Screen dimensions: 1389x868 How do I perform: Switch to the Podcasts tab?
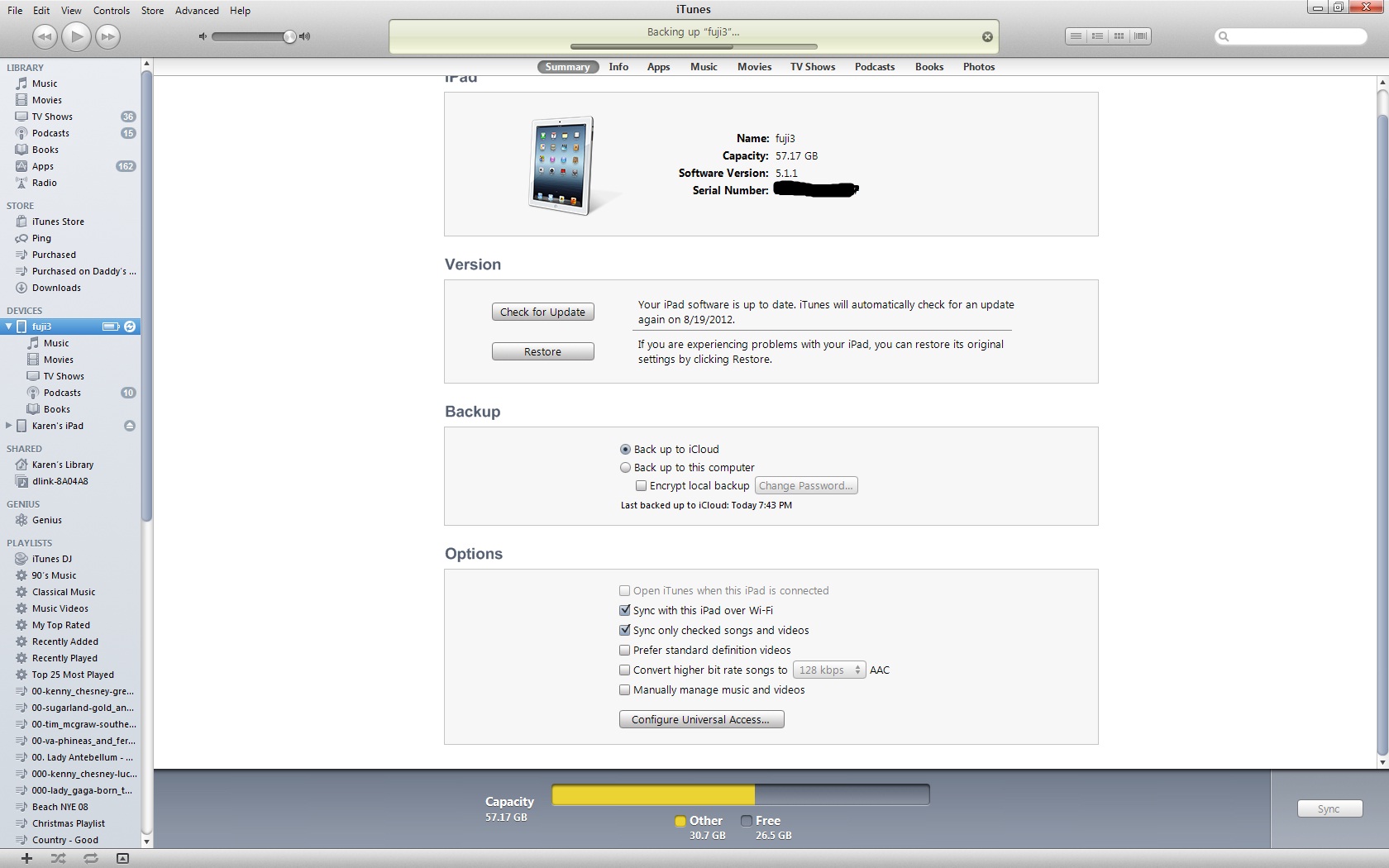[x=875, y=67]
